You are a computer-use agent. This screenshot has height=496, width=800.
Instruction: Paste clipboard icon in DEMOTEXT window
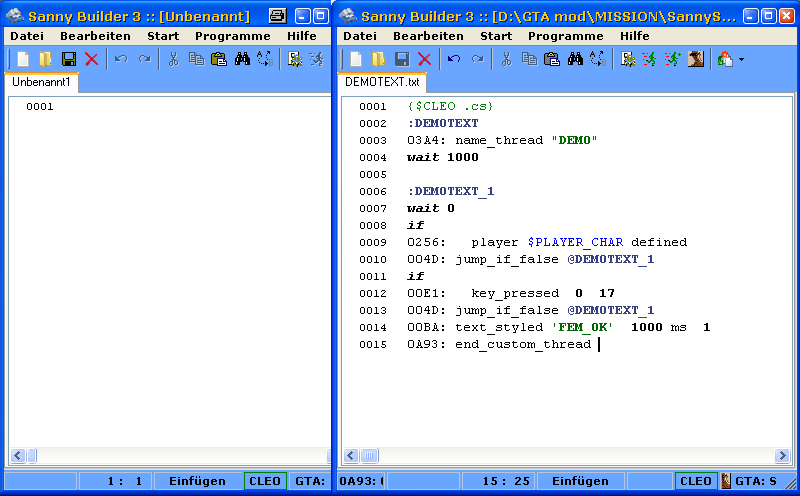pyautogui.click(x=552, y=59)
